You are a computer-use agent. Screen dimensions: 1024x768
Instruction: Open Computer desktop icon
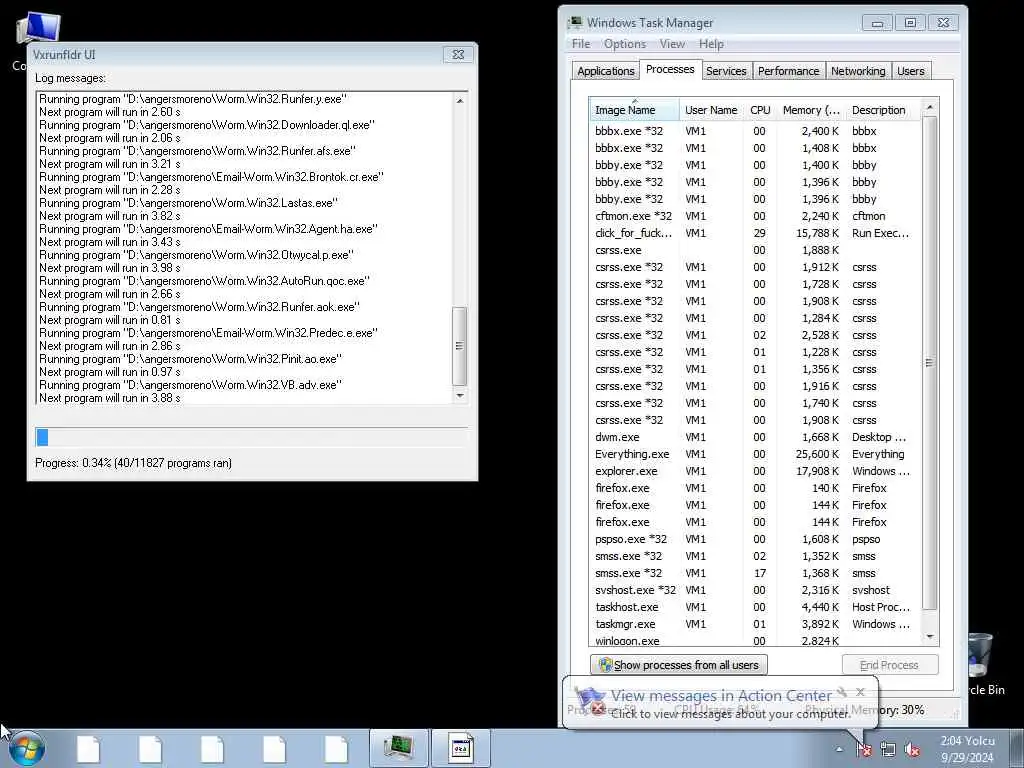coord(39,29)
